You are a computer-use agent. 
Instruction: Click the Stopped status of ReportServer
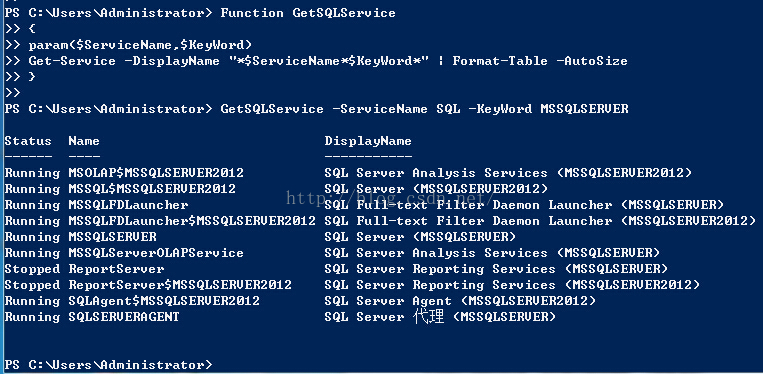pos(32,269)
